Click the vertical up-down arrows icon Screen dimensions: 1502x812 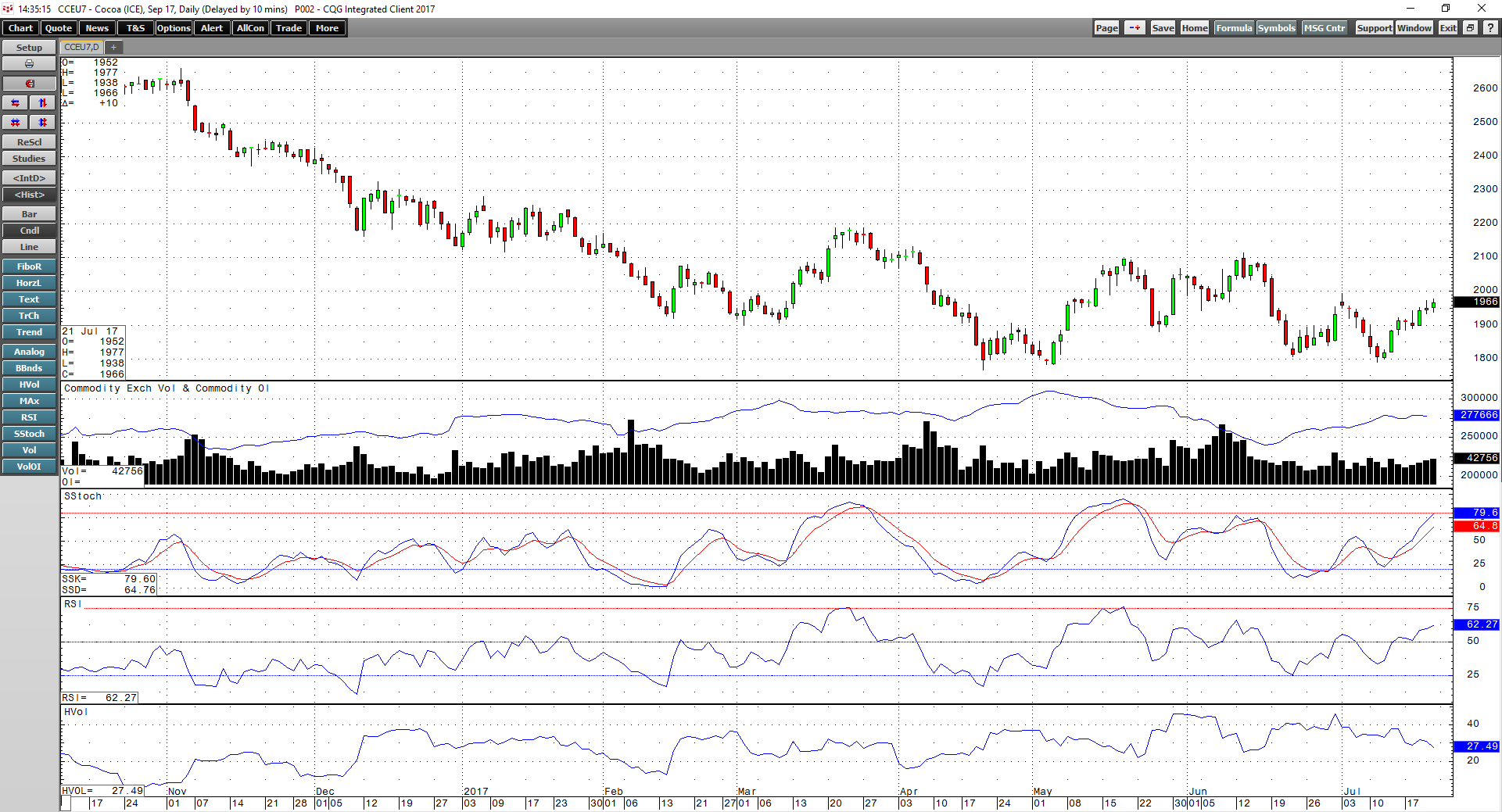coord(42,102)
